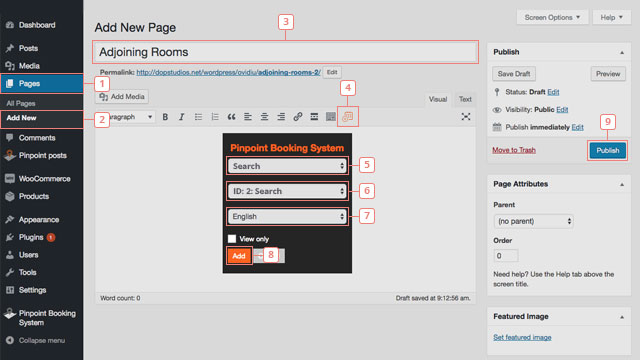Open WooCommerce in the sidebar
Screen dimensions: 640x360
[x=44, y=179]
